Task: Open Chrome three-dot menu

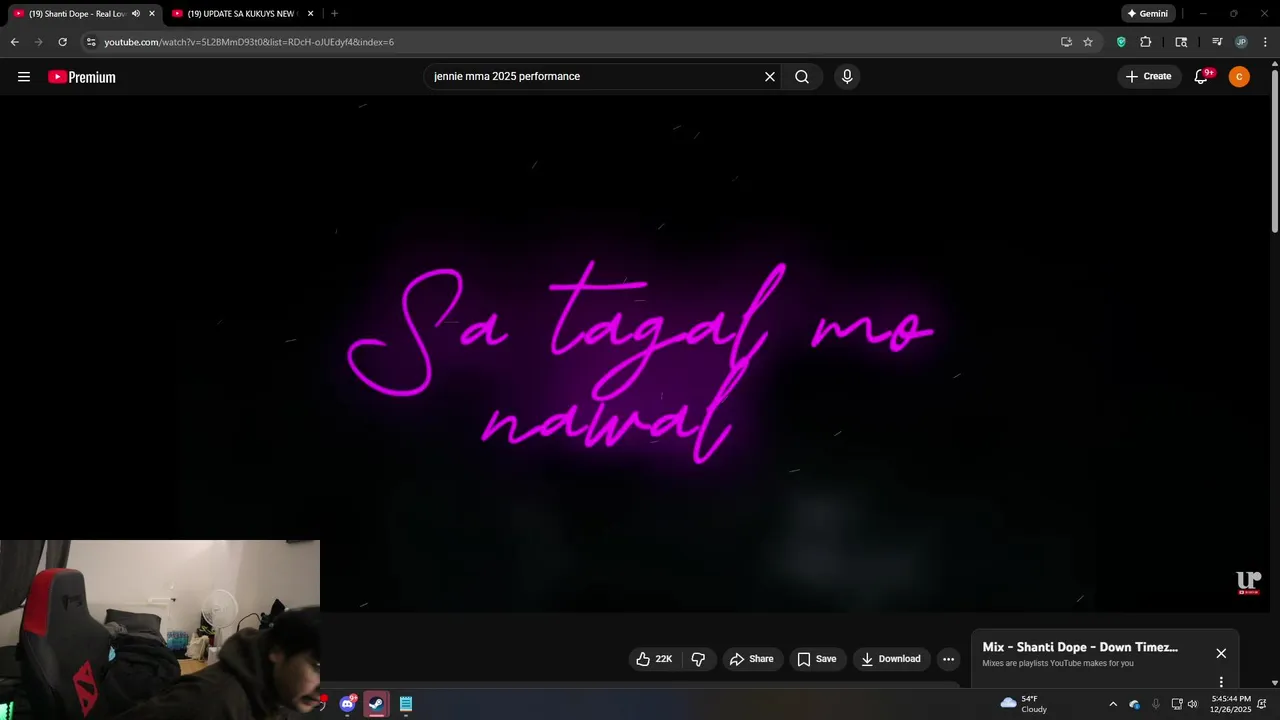Action: tap(1266, 42)
